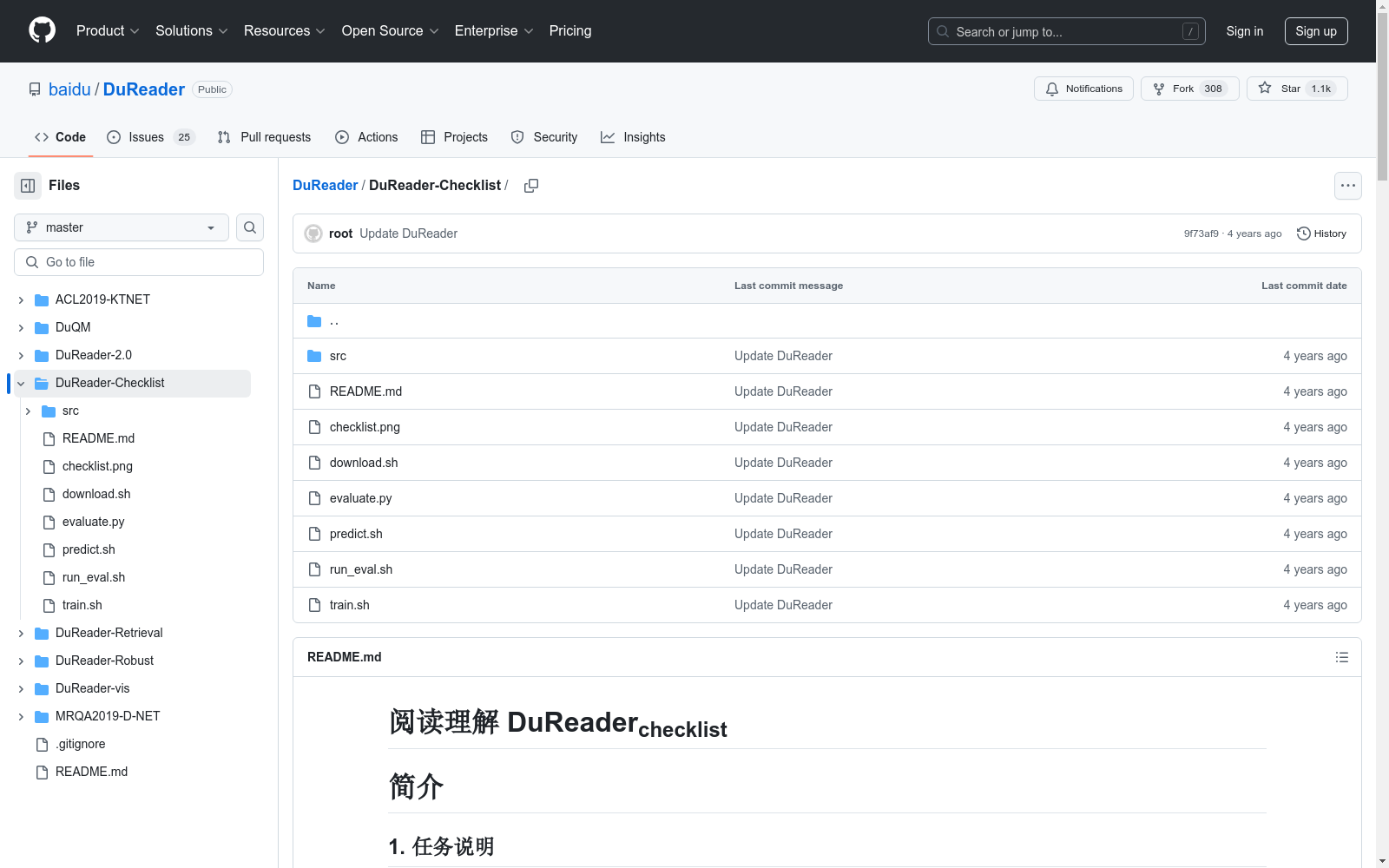Open the Projects tab
The height and width of the screenshot is (868, 1389).
[454, 137]
